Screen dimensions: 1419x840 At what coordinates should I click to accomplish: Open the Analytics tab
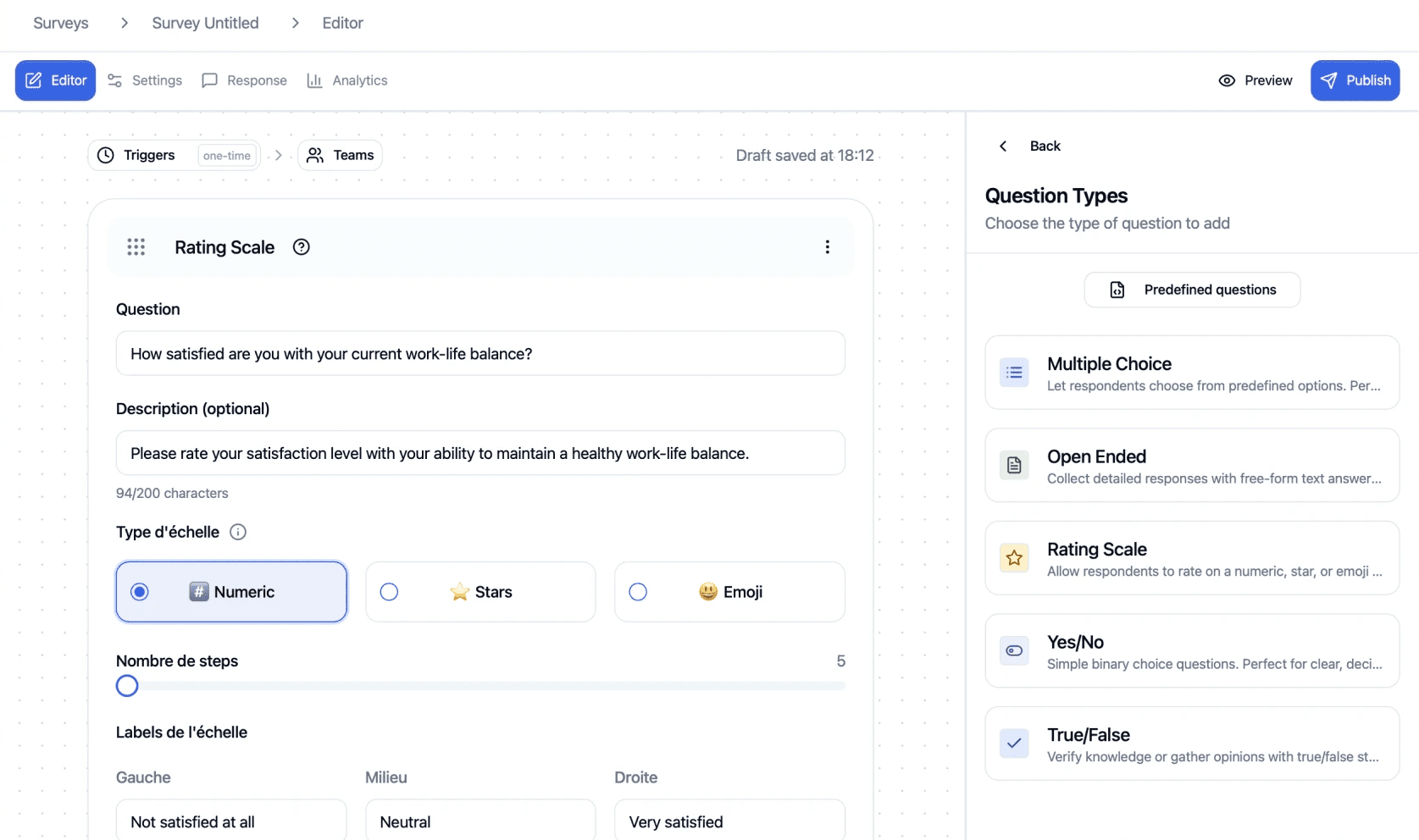point(347,80)
